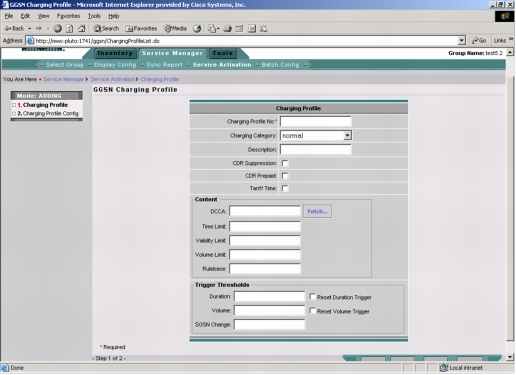This screenshot has width=516, height=375.
Task: Click the Print icon in toolbar
Action: (x=228, y=29)
